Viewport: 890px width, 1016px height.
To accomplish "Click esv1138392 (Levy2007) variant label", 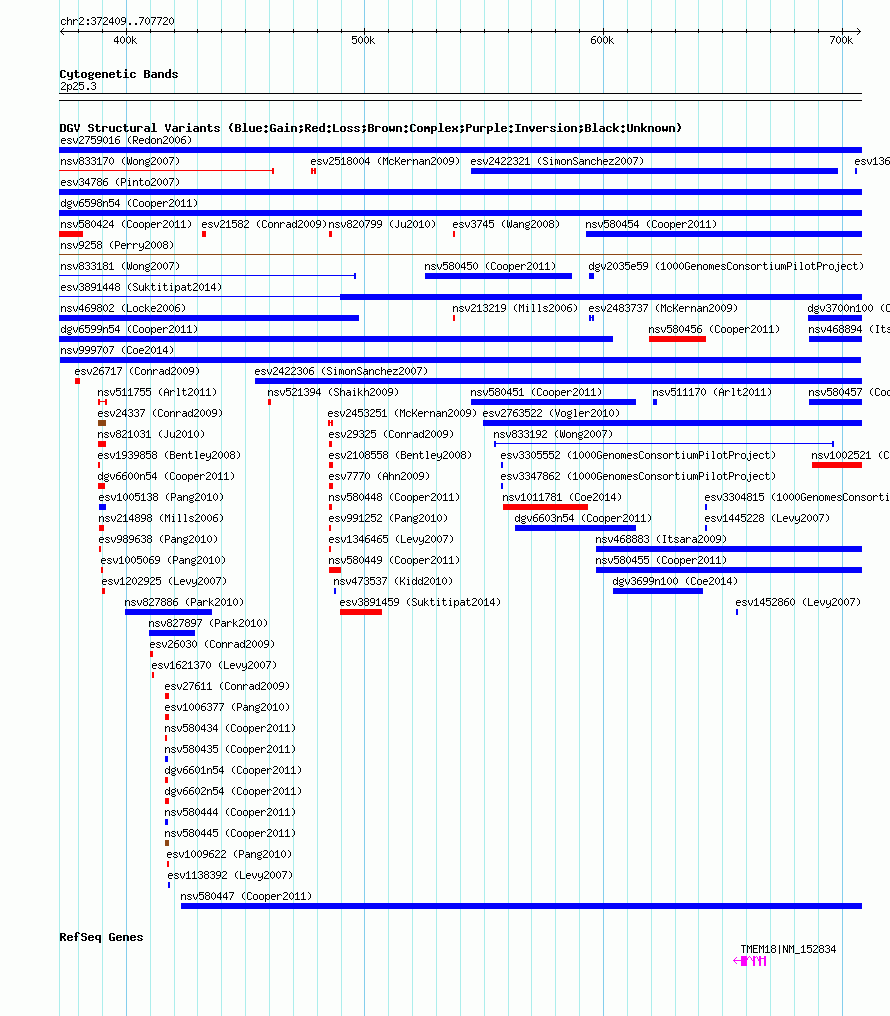I will point(230,875).
